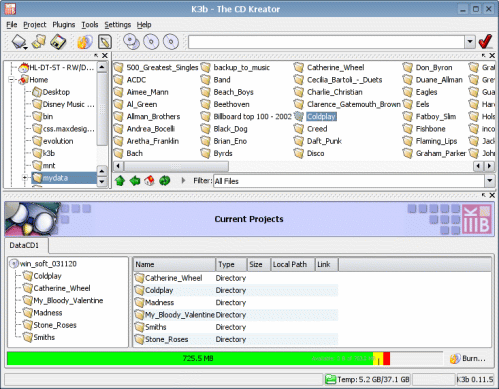Click the K3b application icon in title bar
This screenshot has width=499, height=389.
coord(10,9)
